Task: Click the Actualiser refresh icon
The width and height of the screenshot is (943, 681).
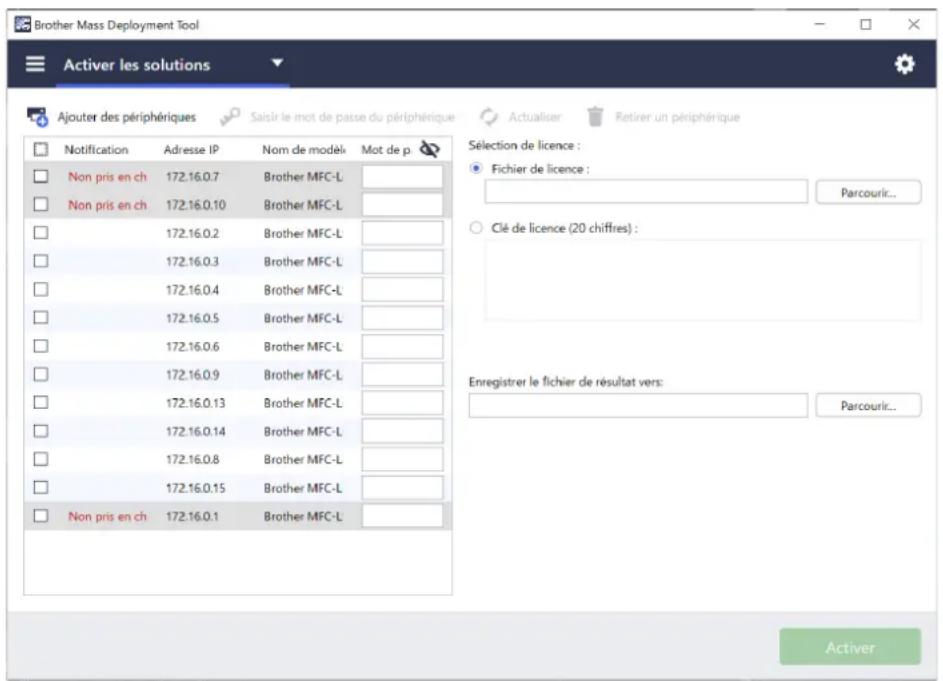Action: pyautogui.click(x=489, y=117)
